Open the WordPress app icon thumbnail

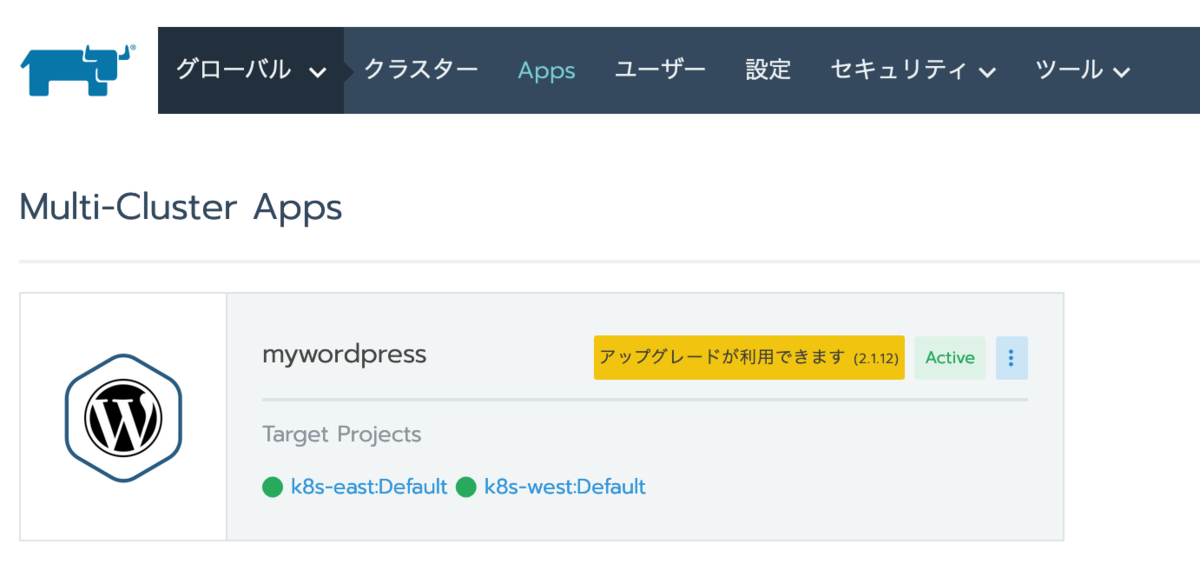[123, 417]
